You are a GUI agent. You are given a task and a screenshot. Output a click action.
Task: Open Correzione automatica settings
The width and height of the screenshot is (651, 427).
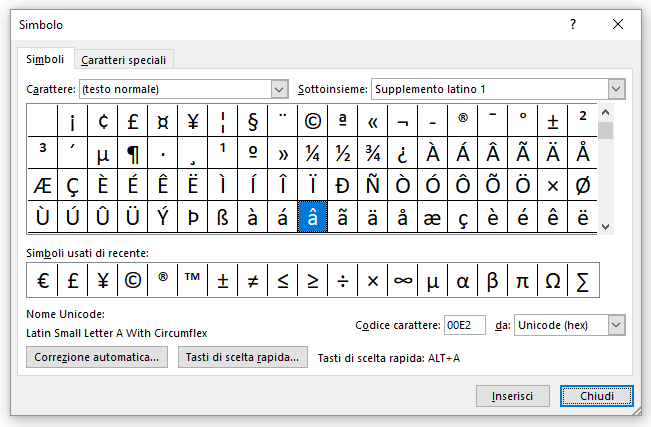(97, 357)
